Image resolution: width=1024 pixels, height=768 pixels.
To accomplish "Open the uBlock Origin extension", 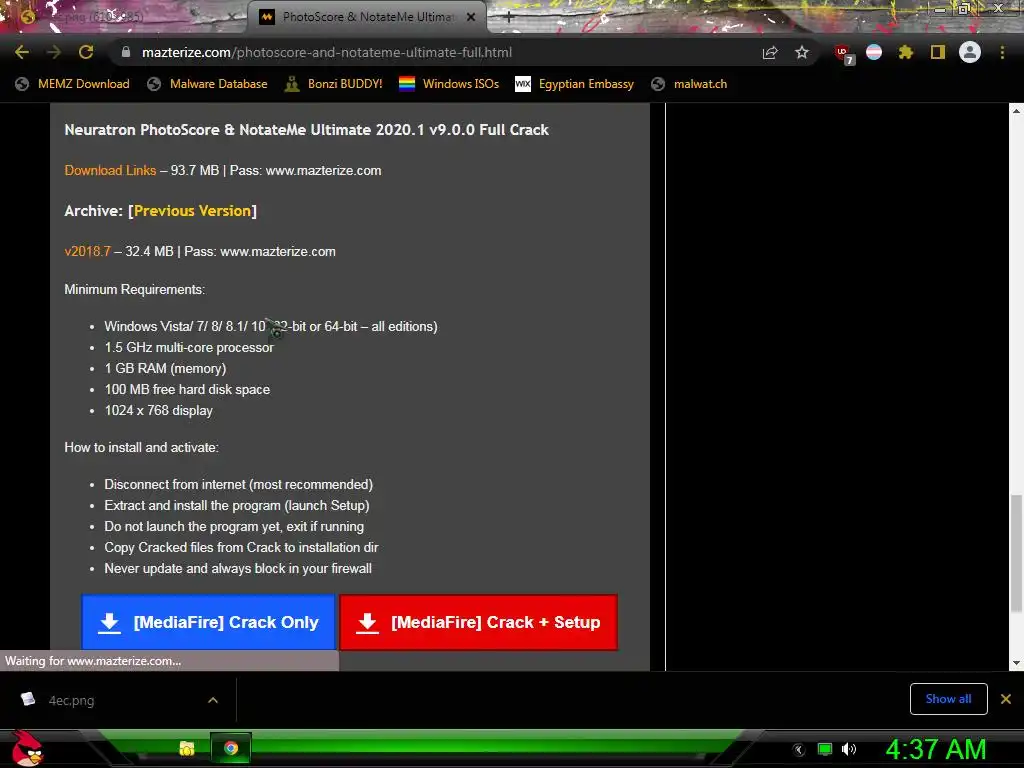I will [843, 53].
